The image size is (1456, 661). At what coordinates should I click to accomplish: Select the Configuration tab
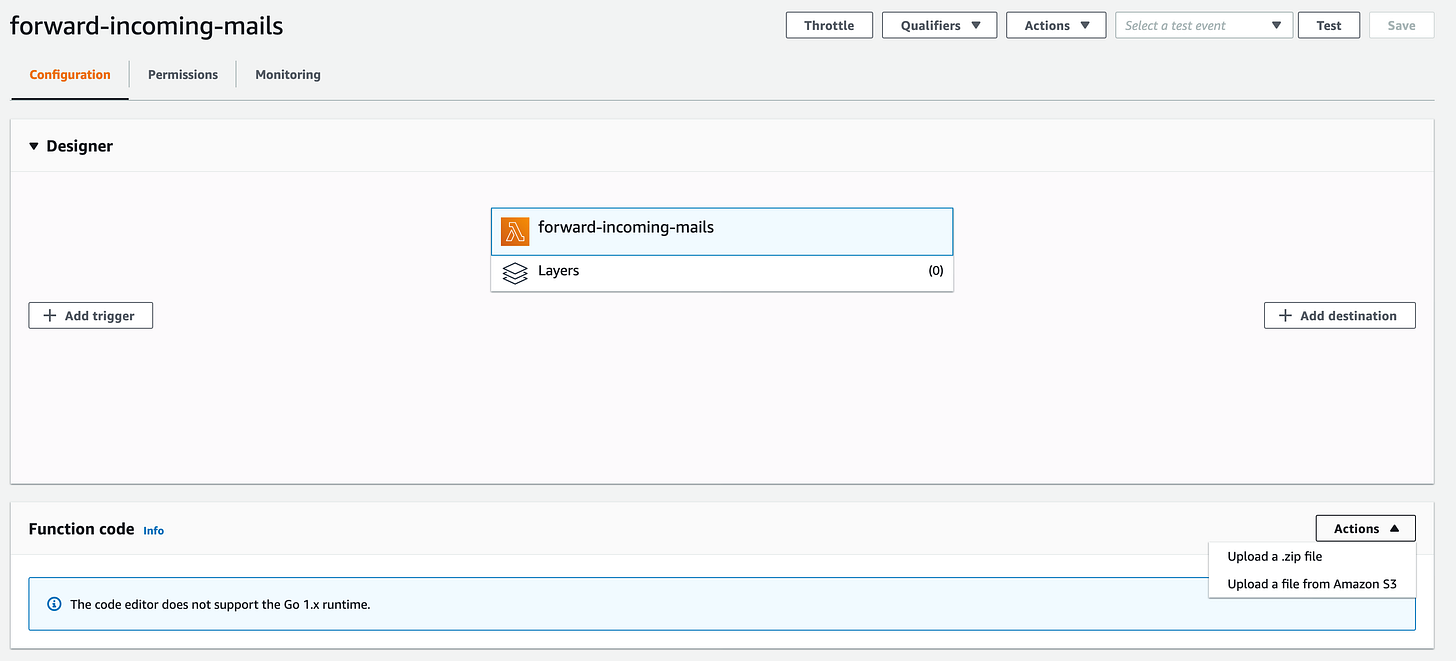pos(70,75)
